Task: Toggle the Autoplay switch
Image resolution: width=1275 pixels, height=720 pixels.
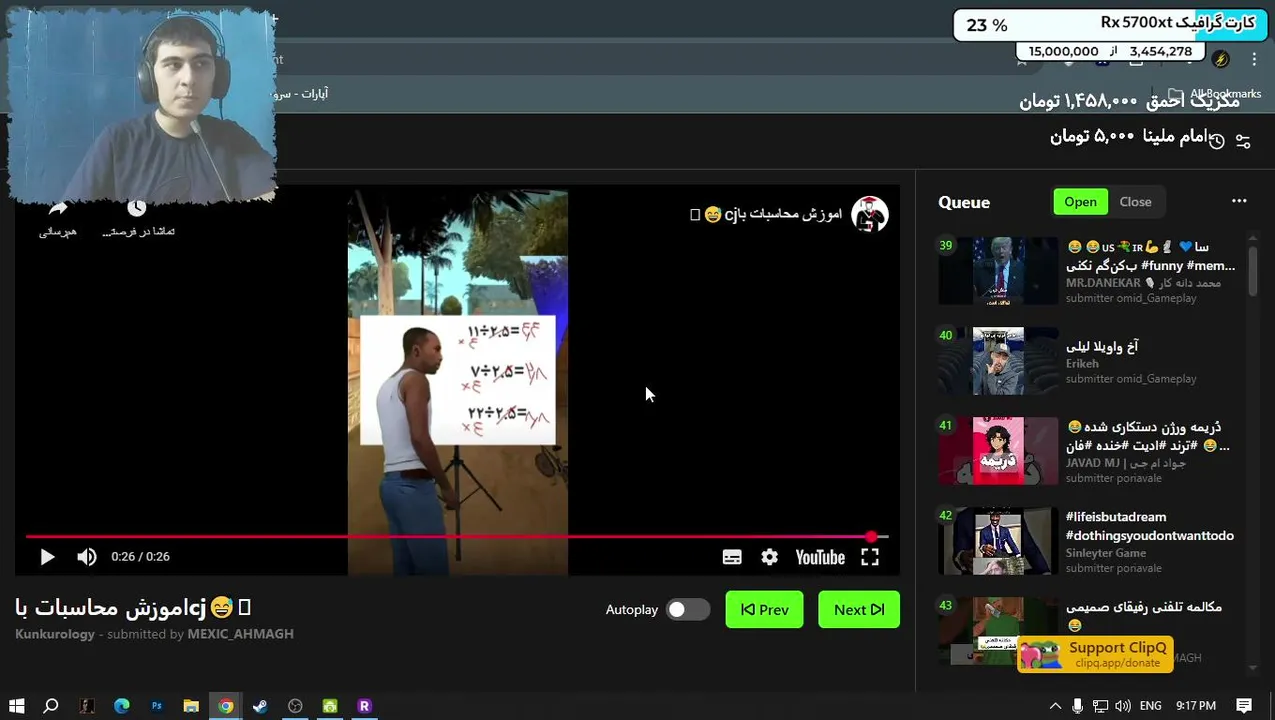Action: coord(688,609)
